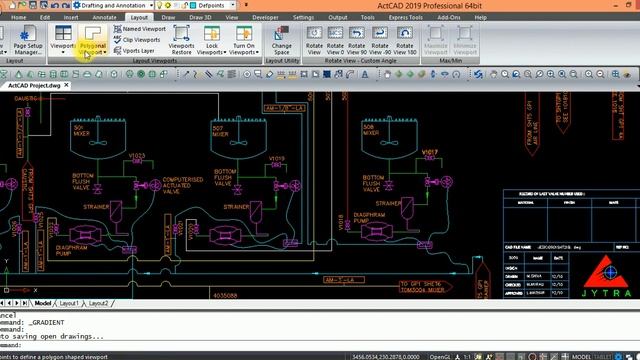Open the Add-Ons ribbon tab
The height and width of the screenshot is (360, 640).
coord(449,17)
